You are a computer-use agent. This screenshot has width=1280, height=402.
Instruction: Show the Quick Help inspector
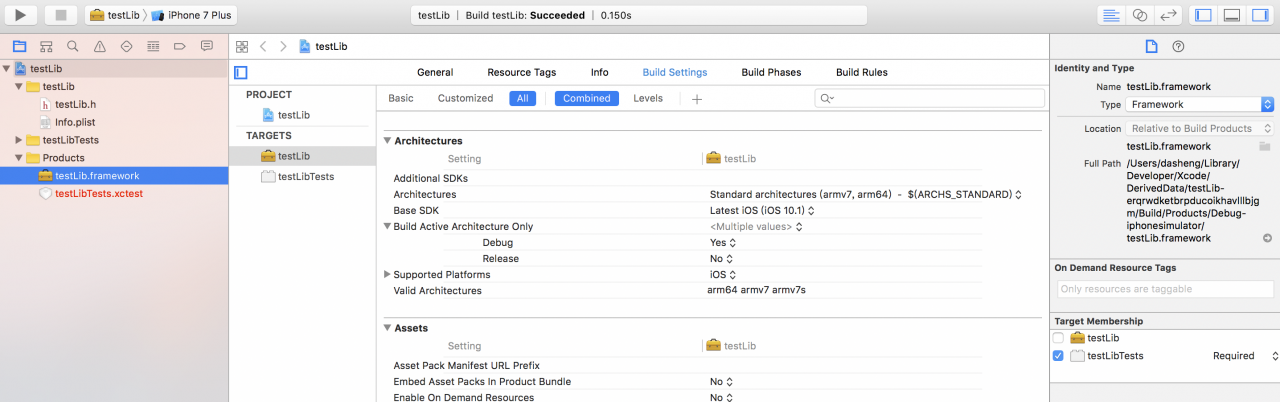click(x=1178, y=47)
